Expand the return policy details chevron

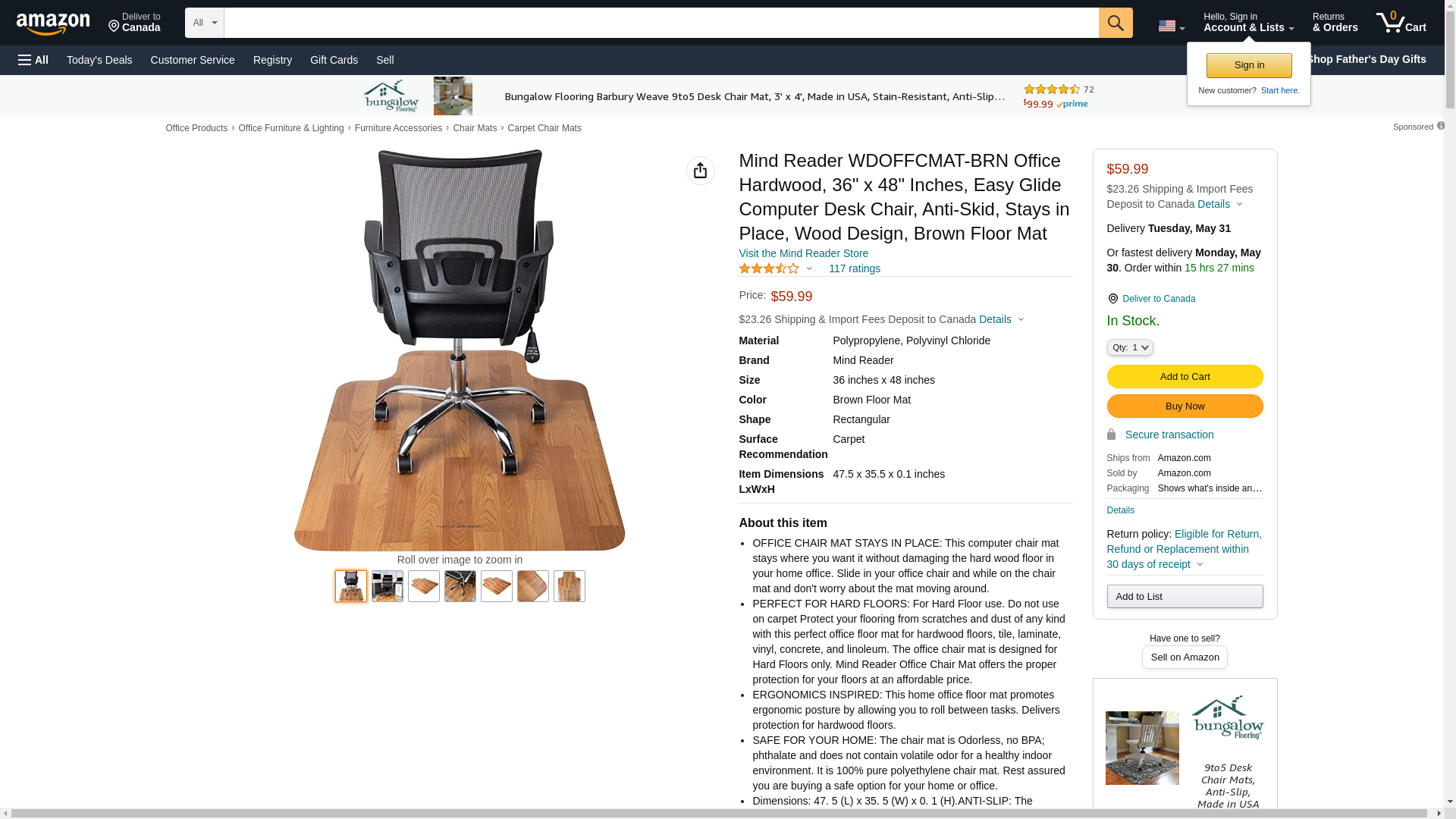(x=1200, y=564)
